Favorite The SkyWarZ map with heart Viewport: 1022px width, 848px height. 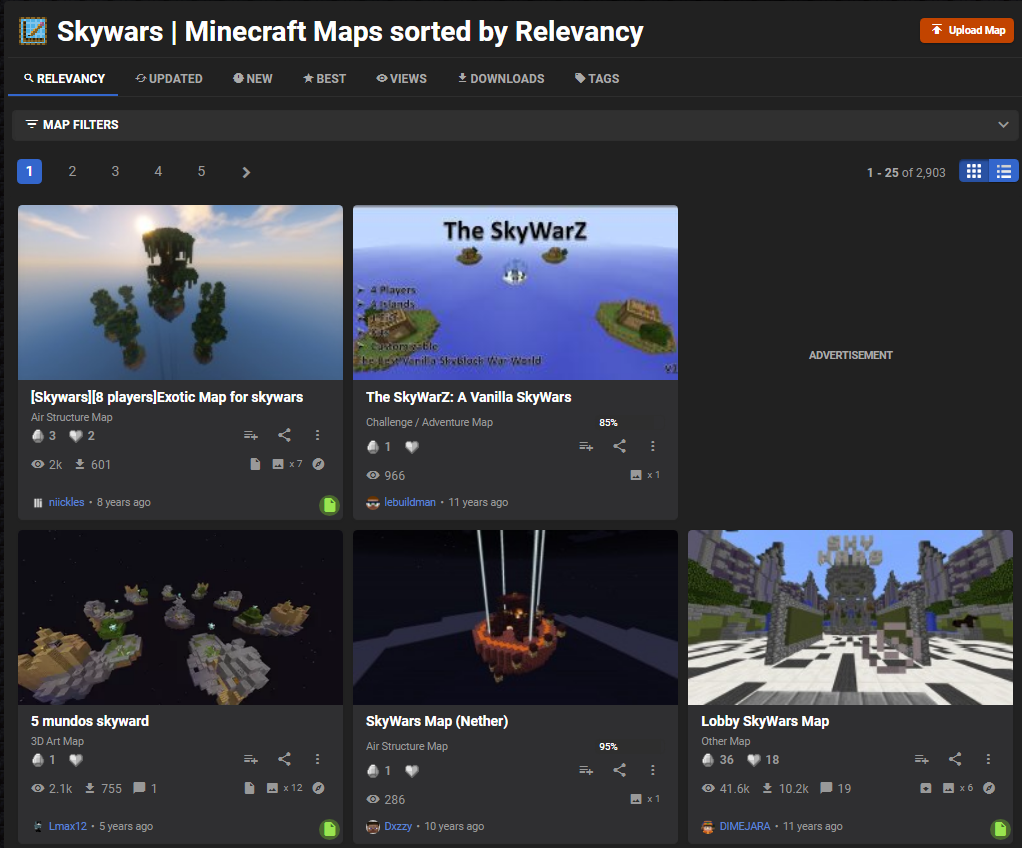click(412, 447)
